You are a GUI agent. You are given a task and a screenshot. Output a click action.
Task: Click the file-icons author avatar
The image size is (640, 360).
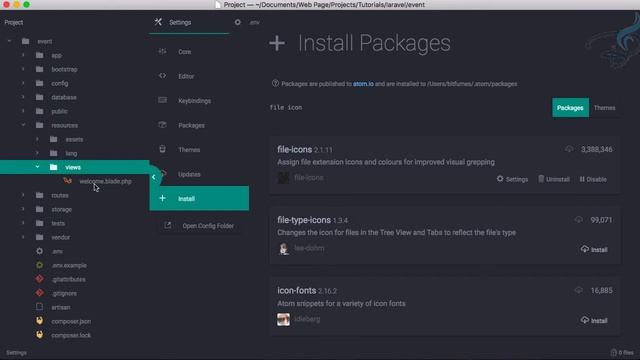click(x=283, y=178)
